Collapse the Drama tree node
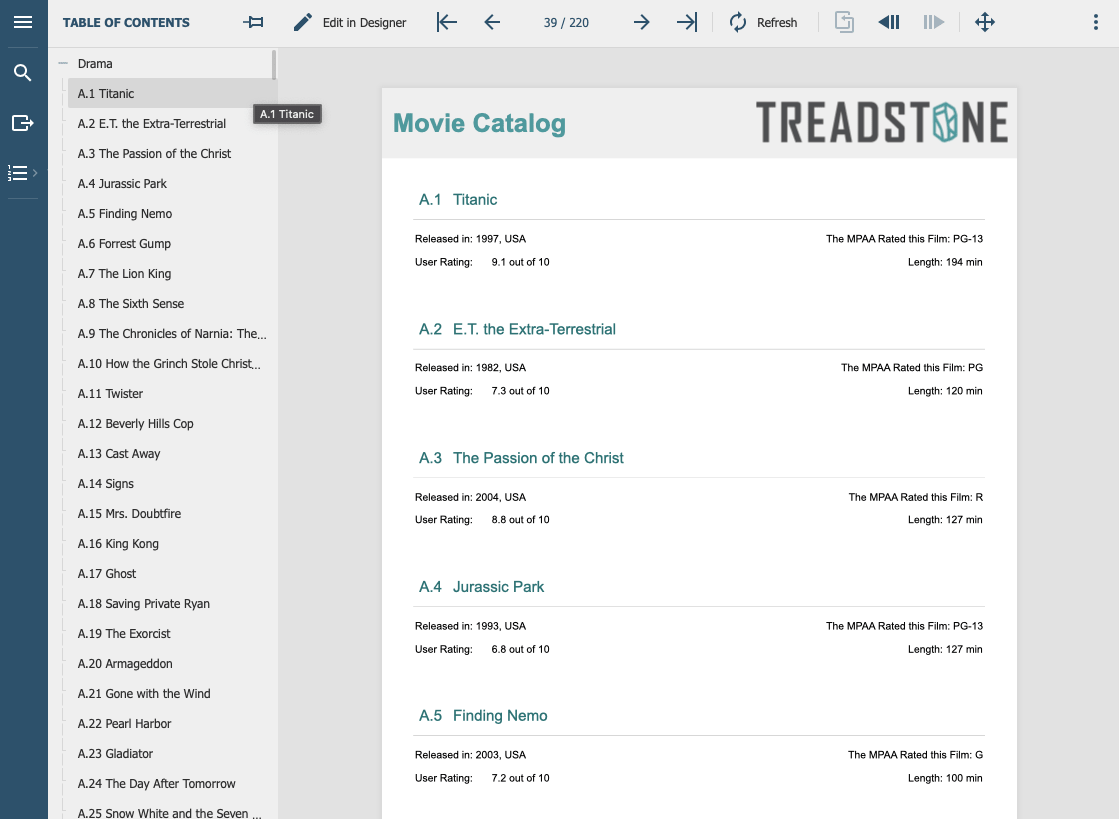 coord(63,63)
